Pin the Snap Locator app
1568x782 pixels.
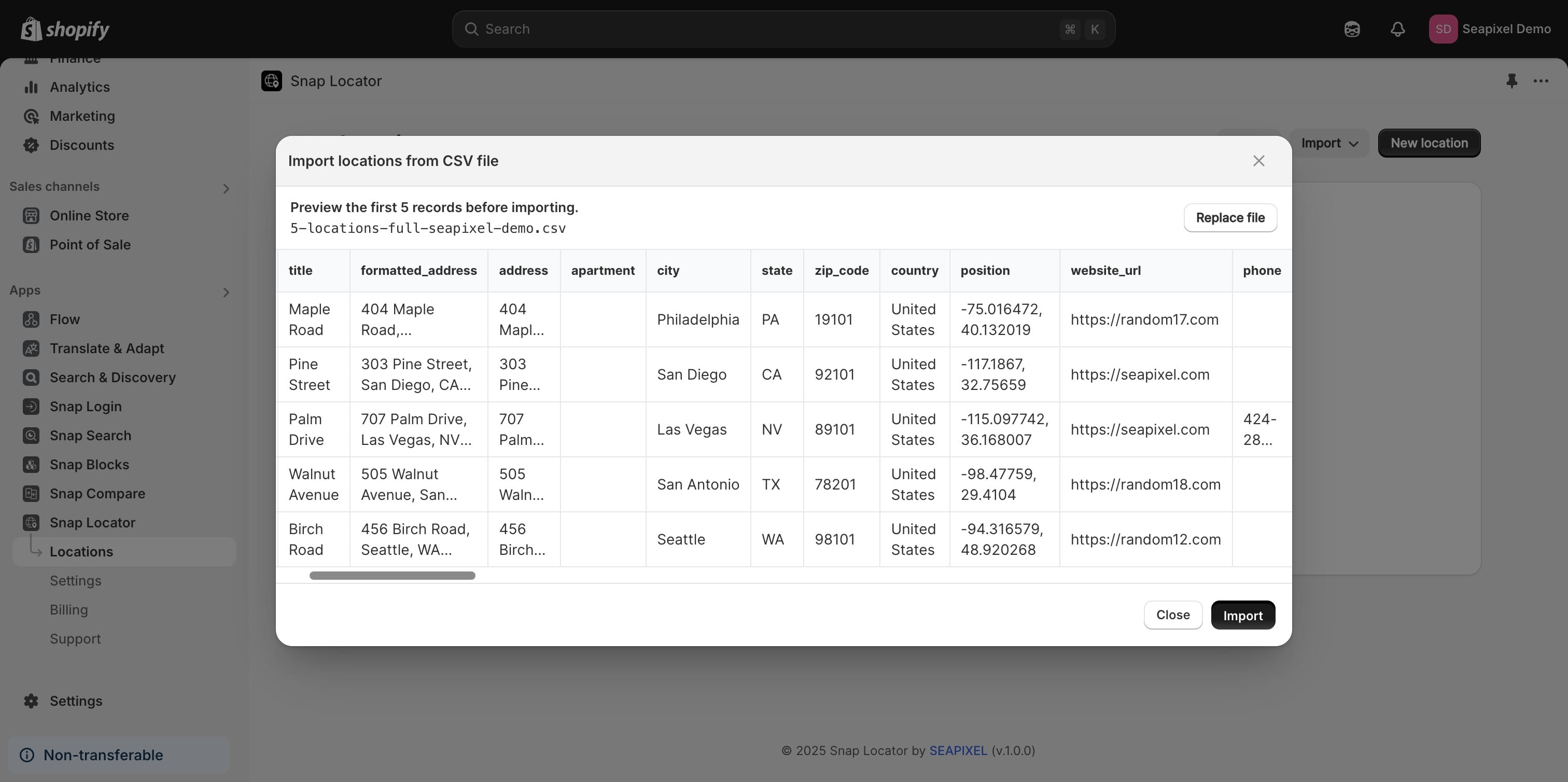(x=1511, y=81)
